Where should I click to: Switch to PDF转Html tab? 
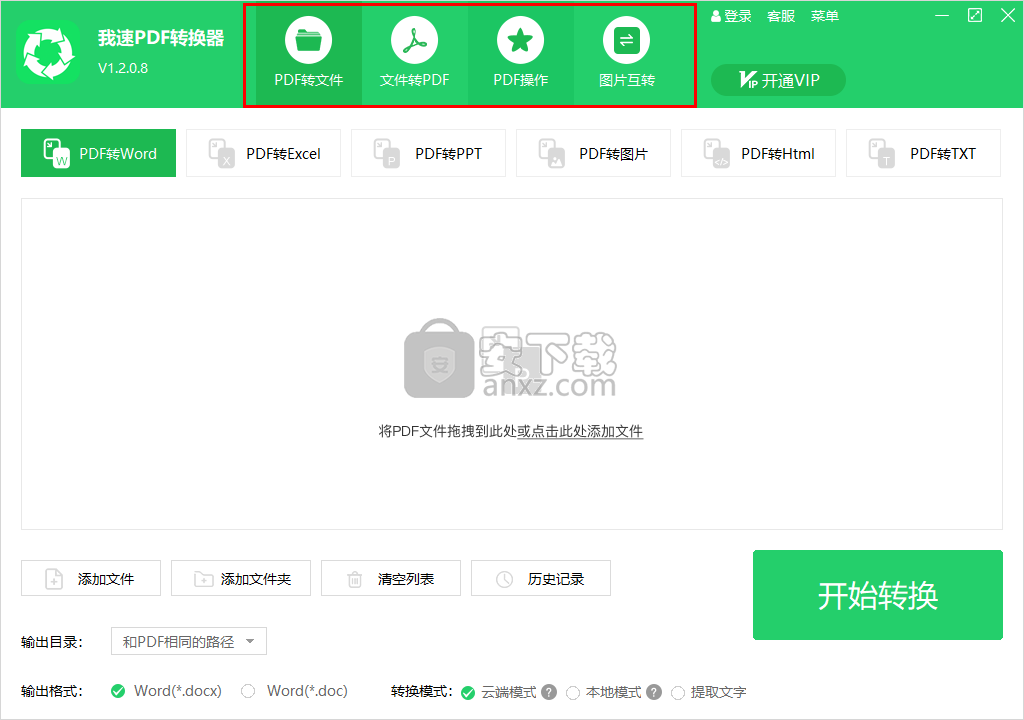pyautogui.click(x=758, y=153)
